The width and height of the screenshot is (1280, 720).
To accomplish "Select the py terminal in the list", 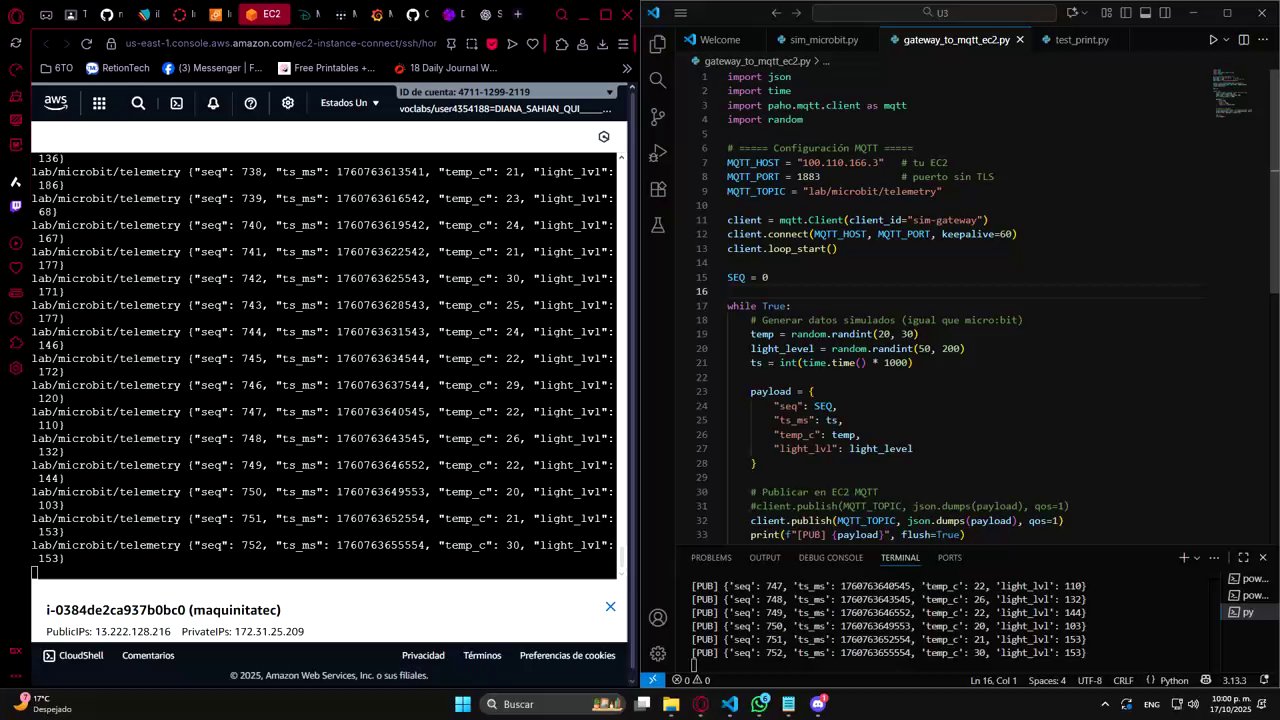I will pyautogui.click(x=1248, y=612).
